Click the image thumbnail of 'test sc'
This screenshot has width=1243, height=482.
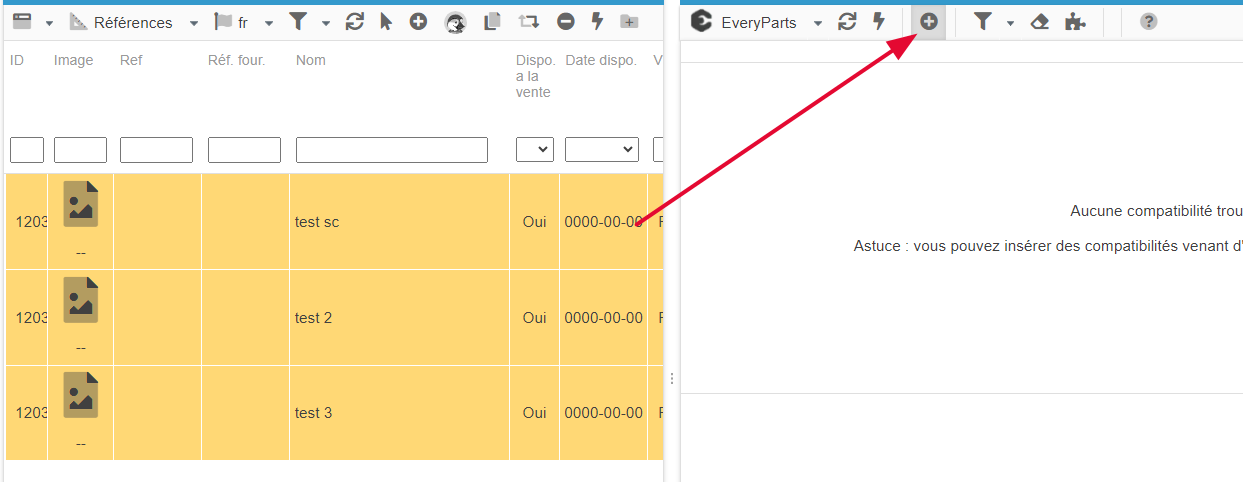tap(81, 205)
